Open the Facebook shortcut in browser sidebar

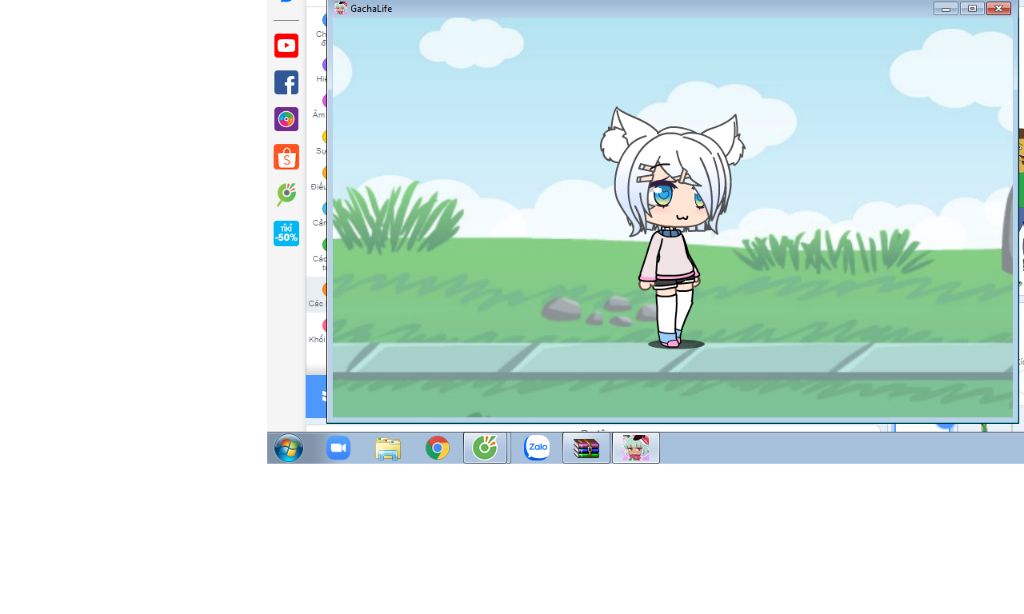point(286,83)
